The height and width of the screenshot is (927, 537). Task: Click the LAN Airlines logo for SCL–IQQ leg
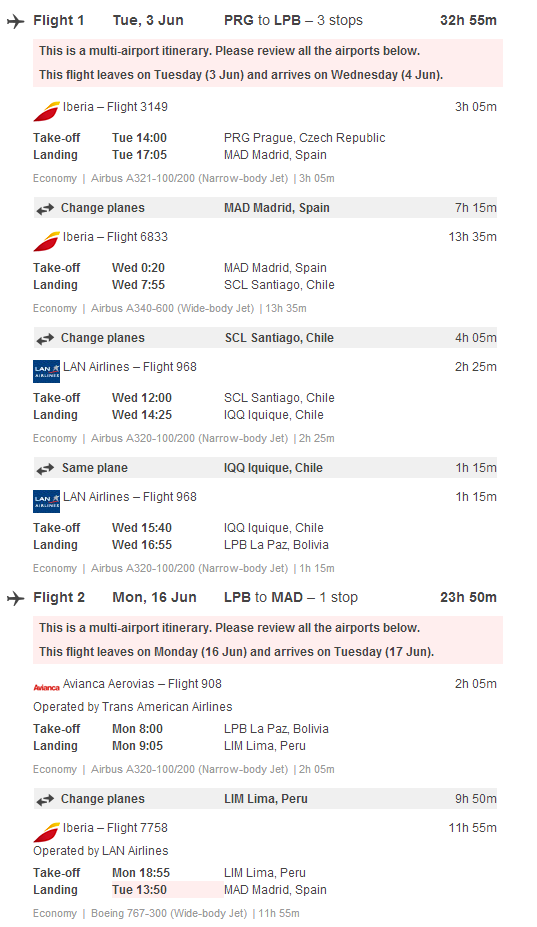coord(47,371)
